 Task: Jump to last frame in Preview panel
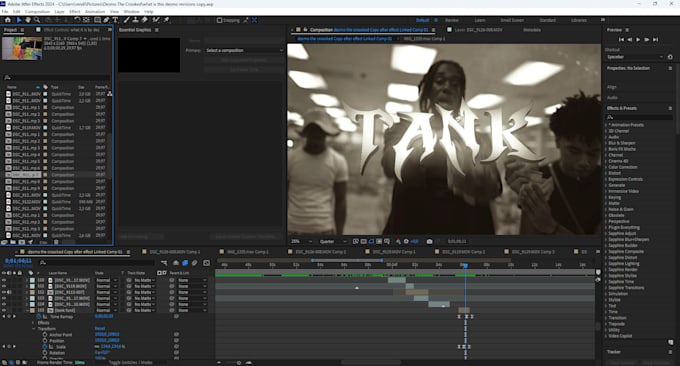click(656, 39)
